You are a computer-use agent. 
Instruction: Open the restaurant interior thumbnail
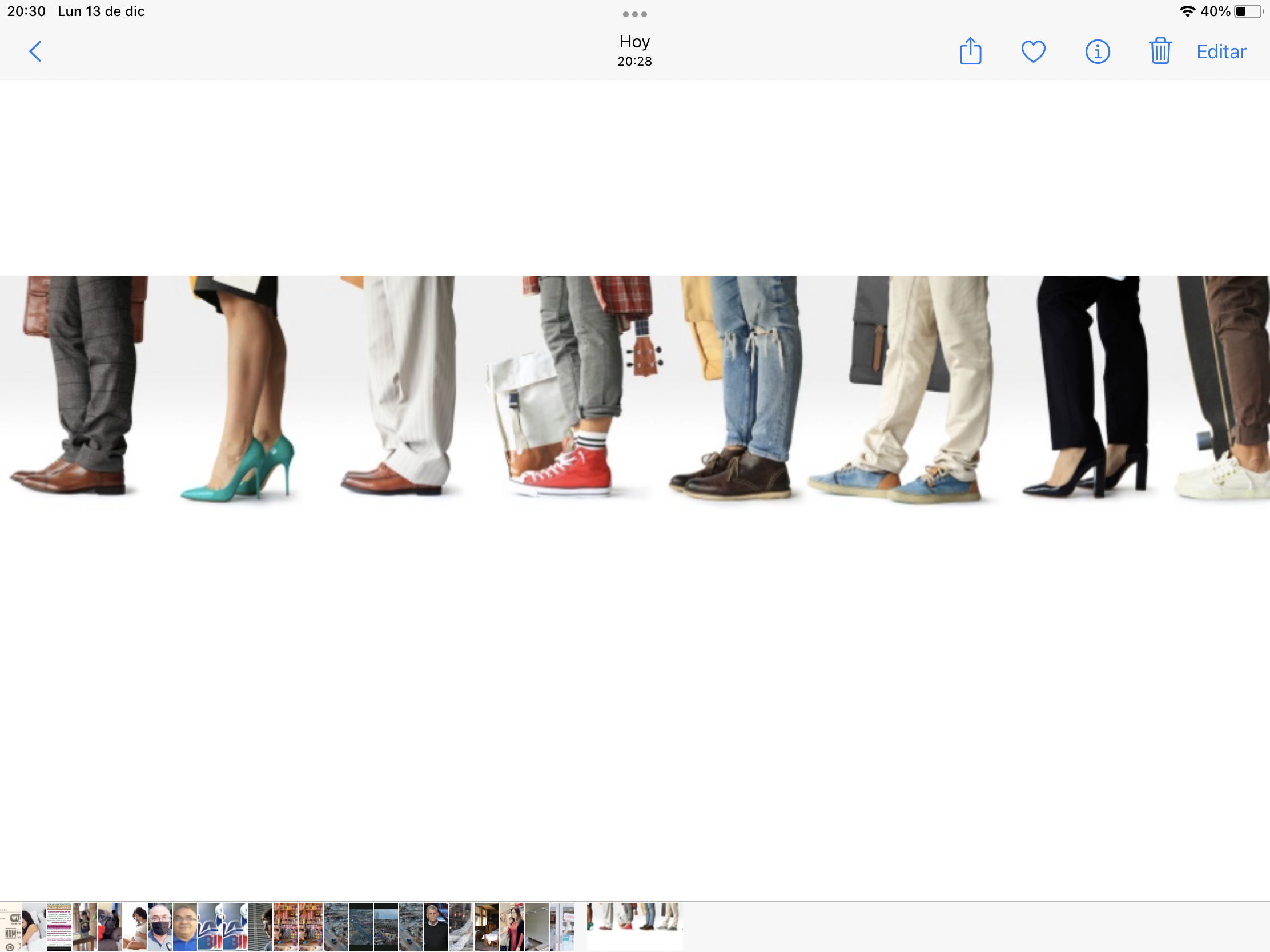coord(486,927)
